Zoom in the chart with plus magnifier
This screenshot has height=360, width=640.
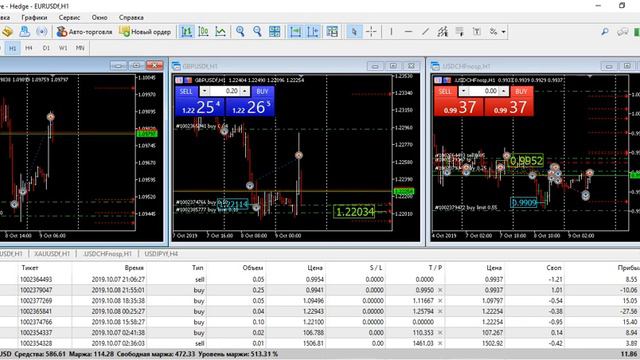(x=240, y=32)
